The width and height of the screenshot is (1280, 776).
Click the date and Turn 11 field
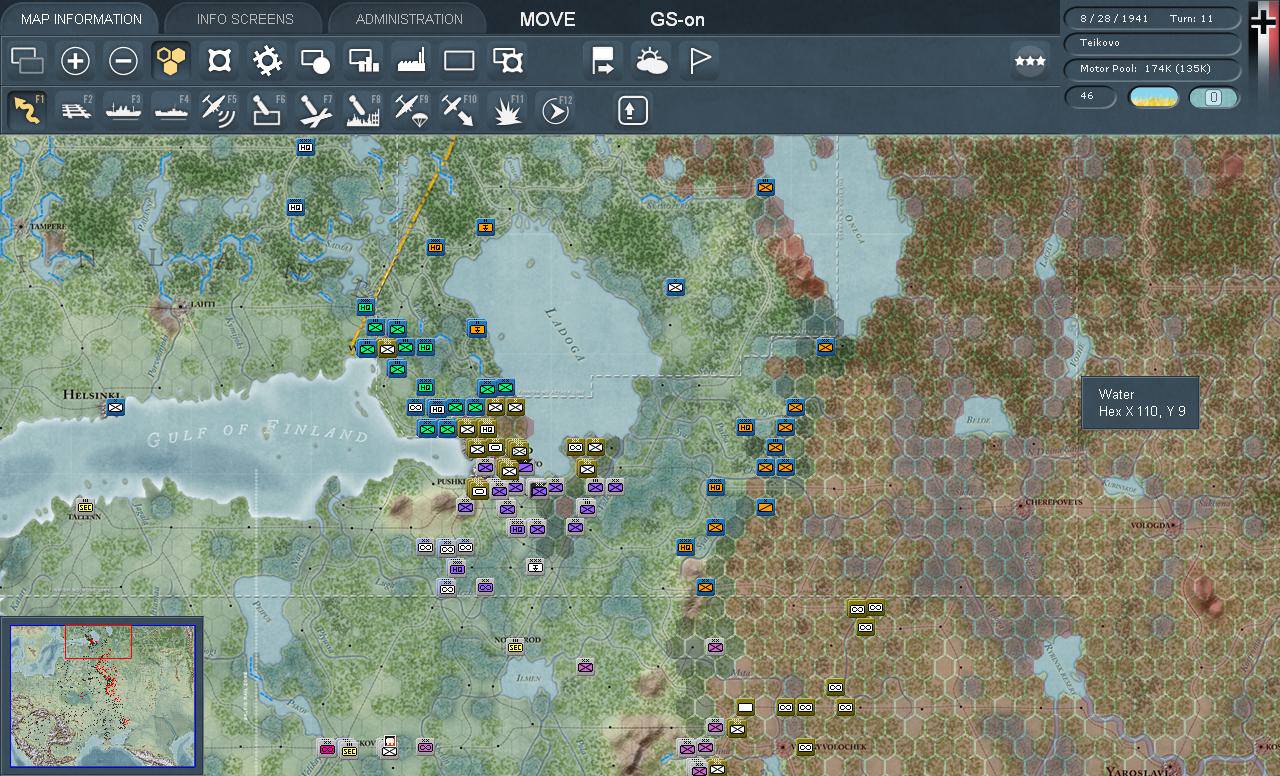click(1153, 18)
